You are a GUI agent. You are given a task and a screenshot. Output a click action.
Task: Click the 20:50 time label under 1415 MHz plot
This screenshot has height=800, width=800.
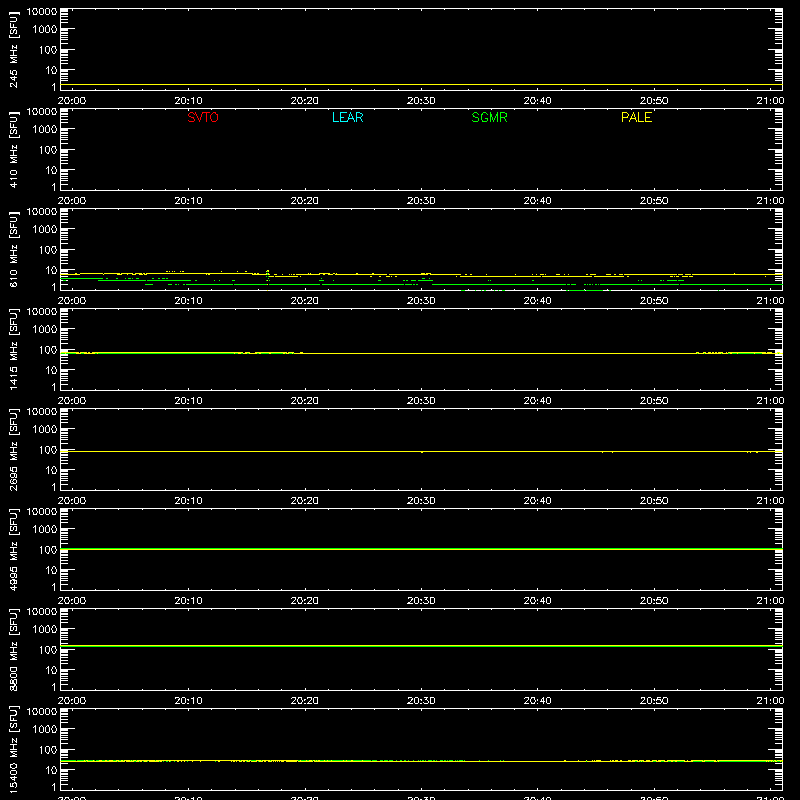coord(654,401)
